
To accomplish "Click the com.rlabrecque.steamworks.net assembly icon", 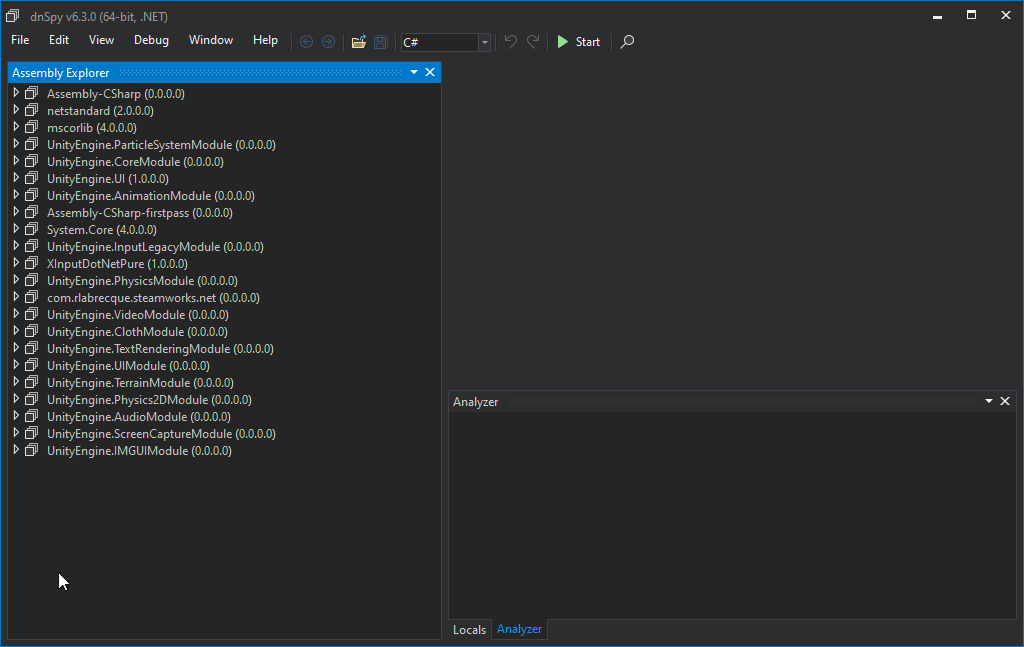I will pyautogui.click(x=31, y=297).
